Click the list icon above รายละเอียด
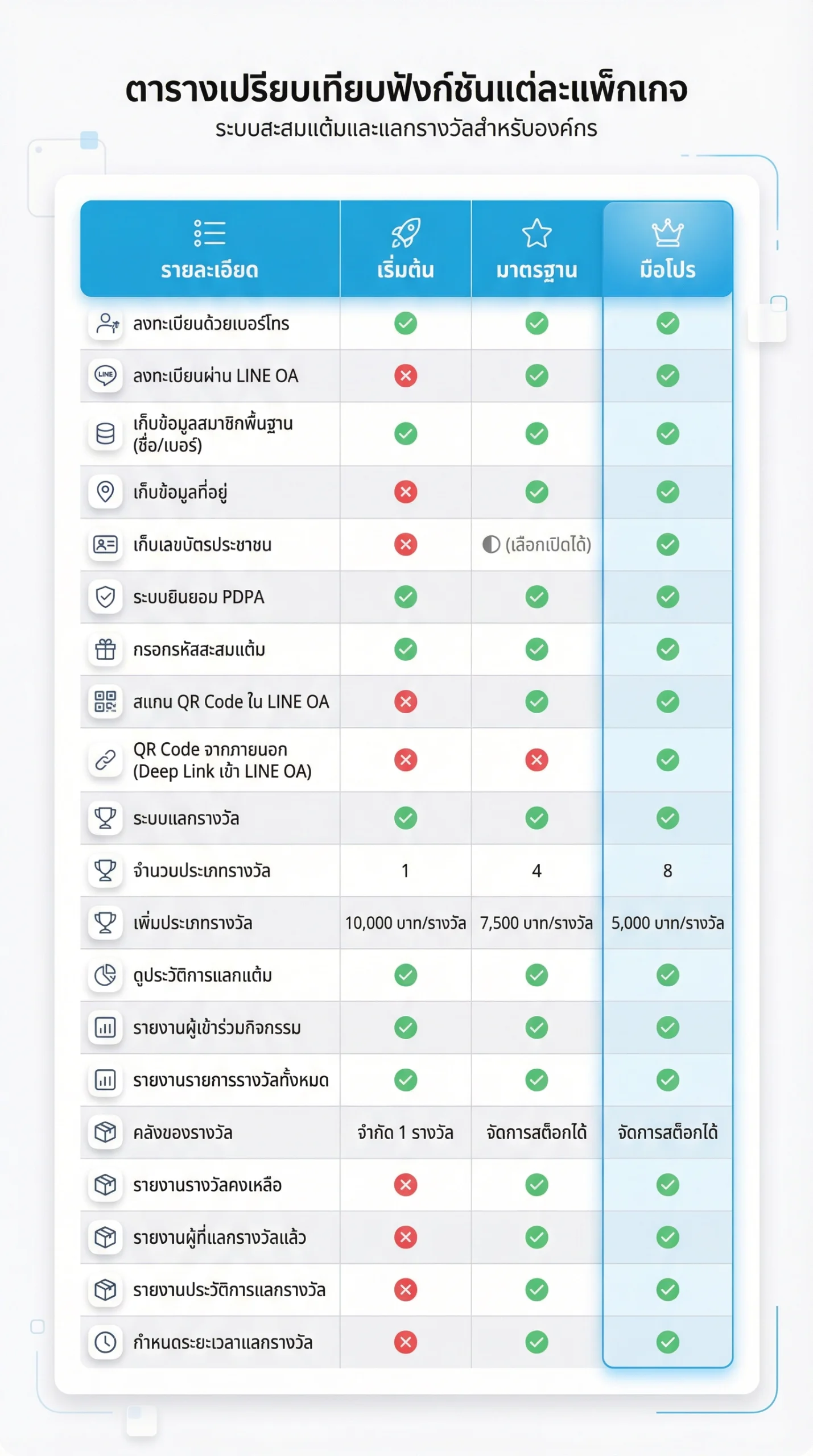The height and width of the screenshot is (1456, 813). coord(209,233)
